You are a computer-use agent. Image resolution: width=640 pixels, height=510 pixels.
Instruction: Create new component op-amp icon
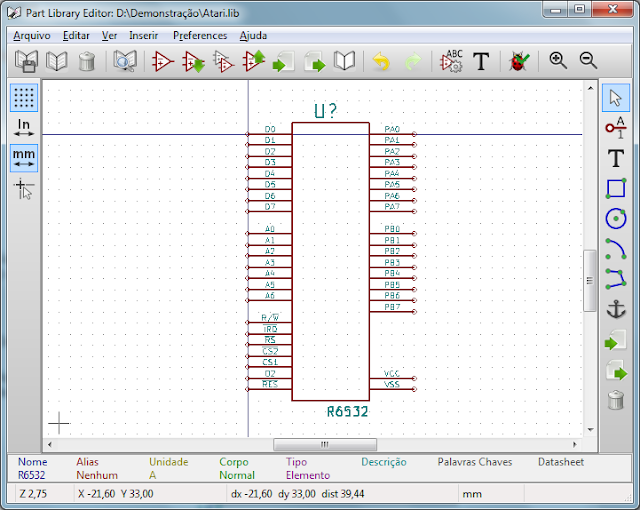(x=162, y=62)
